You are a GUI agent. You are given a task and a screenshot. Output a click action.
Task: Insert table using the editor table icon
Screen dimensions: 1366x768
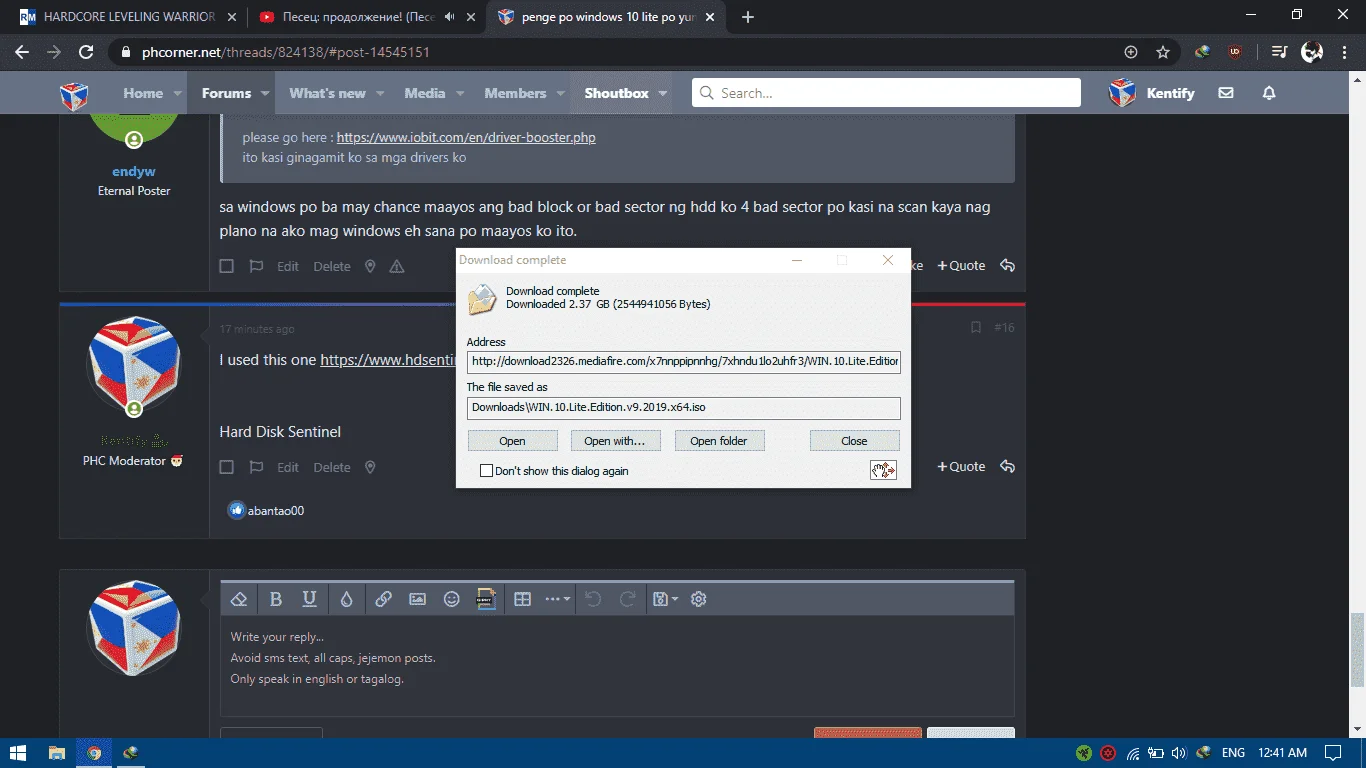point(522,599)
